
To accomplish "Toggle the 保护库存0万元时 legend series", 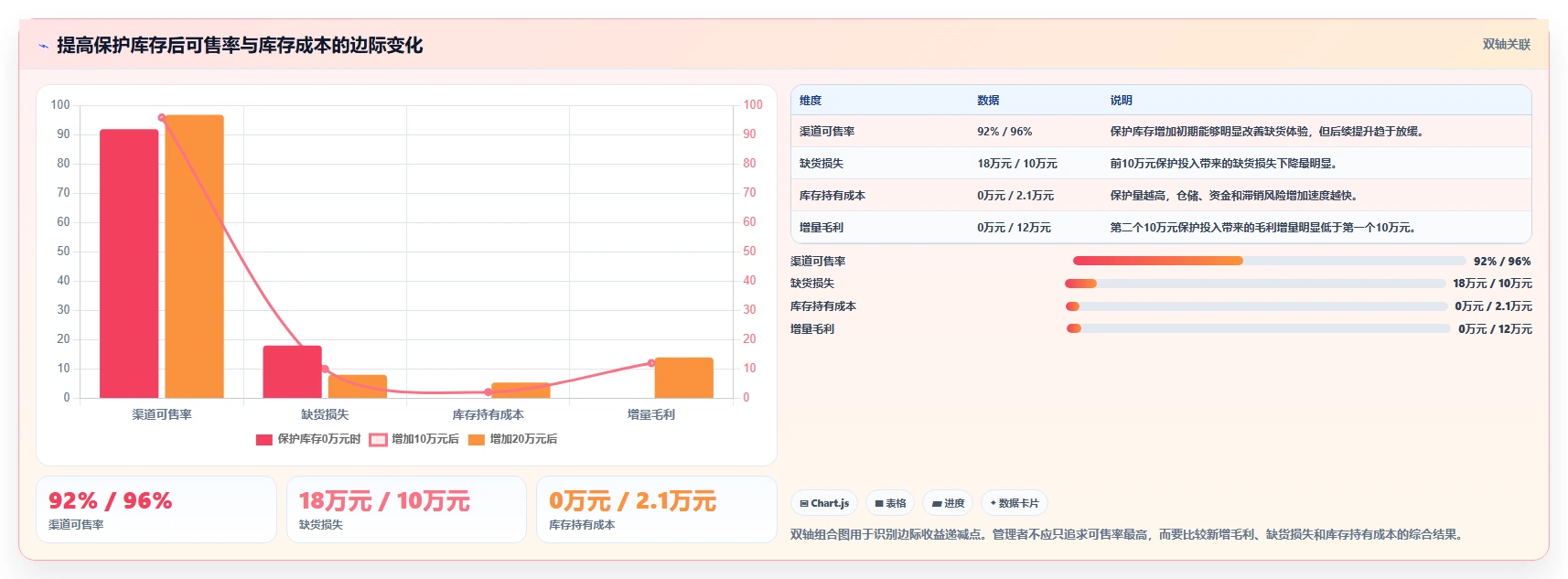I will click(x=308, y=439).
